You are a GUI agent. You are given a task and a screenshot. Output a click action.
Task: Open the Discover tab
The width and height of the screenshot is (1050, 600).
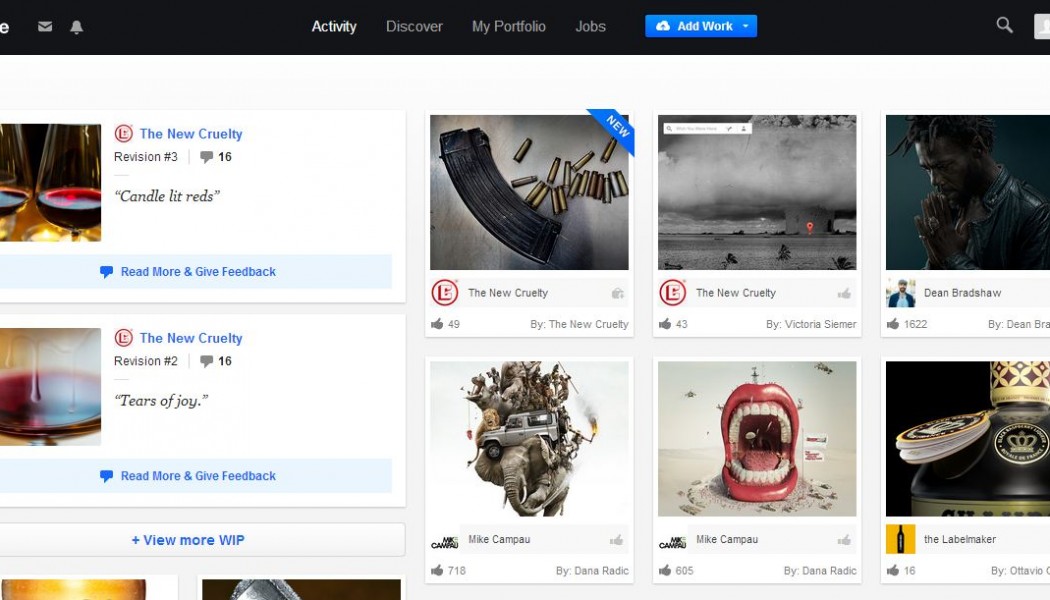click(x=414, y=27)
